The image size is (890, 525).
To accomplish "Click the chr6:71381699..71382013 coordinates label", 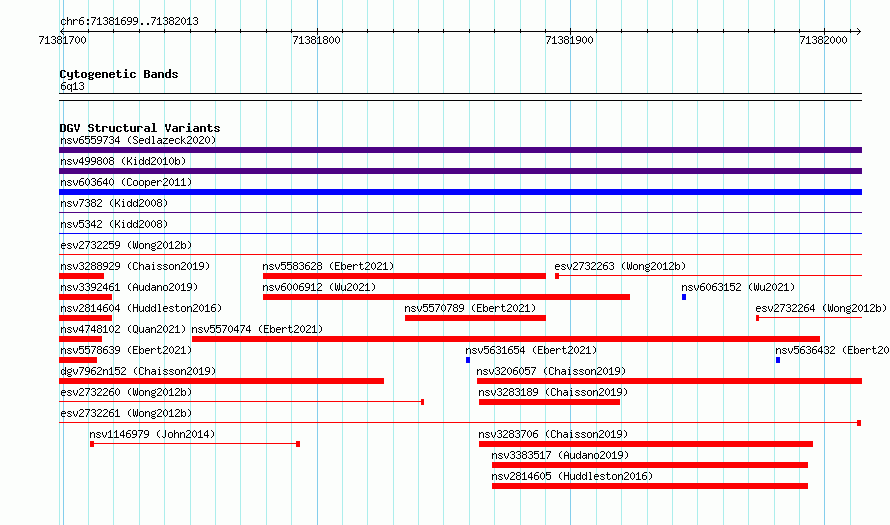I will click(x=129, y=21).
